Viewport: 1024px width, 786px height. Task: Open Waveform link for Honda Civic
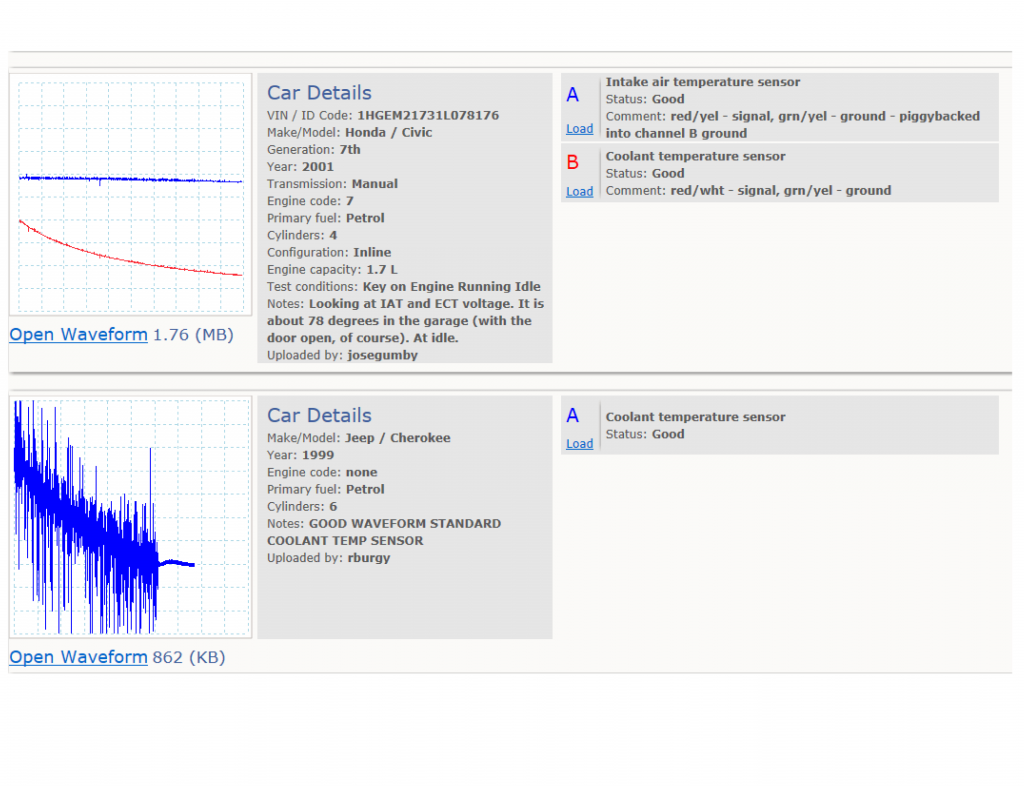pyautogui.click(x=78, y=335)
